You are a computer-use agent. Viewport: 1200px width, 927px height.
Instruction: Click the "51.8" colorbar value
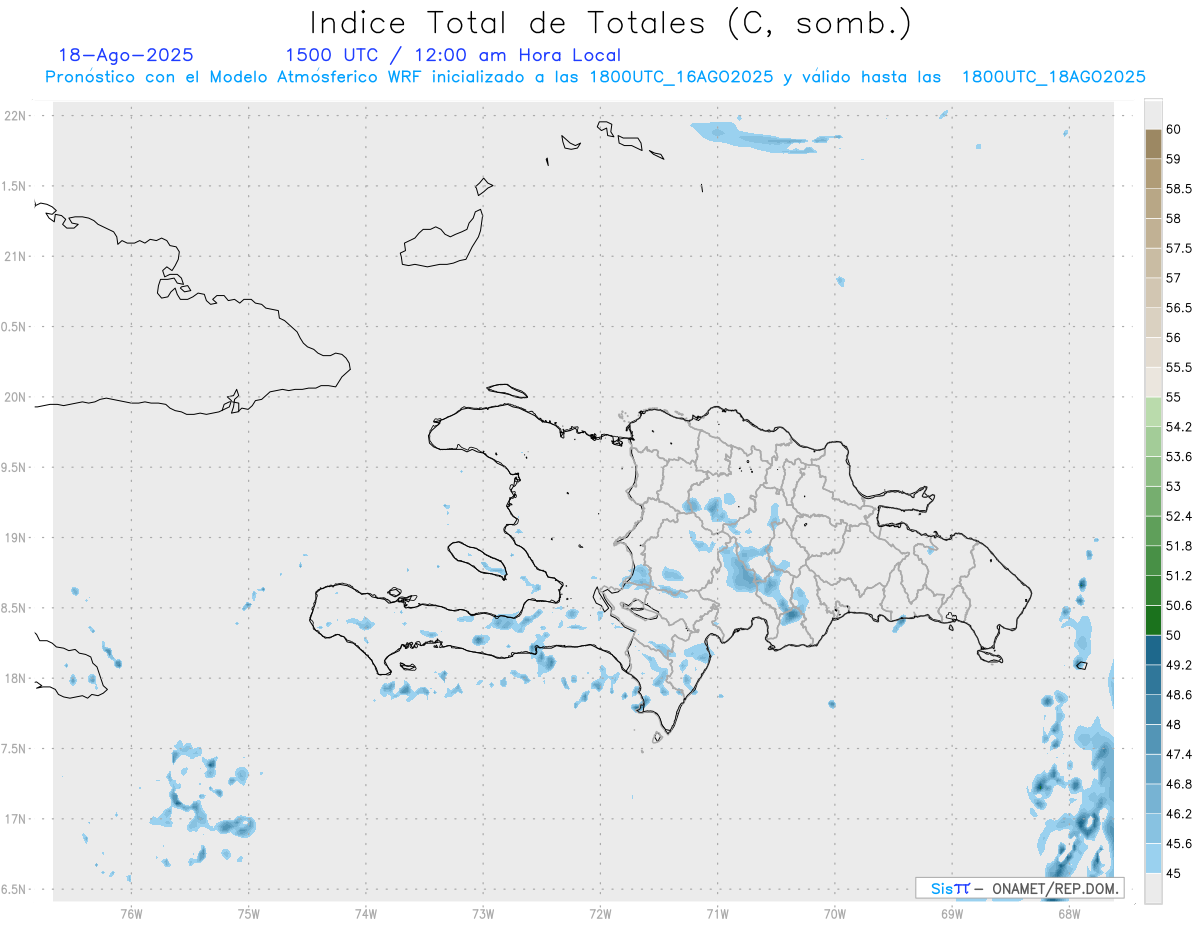pos(1179,546)
